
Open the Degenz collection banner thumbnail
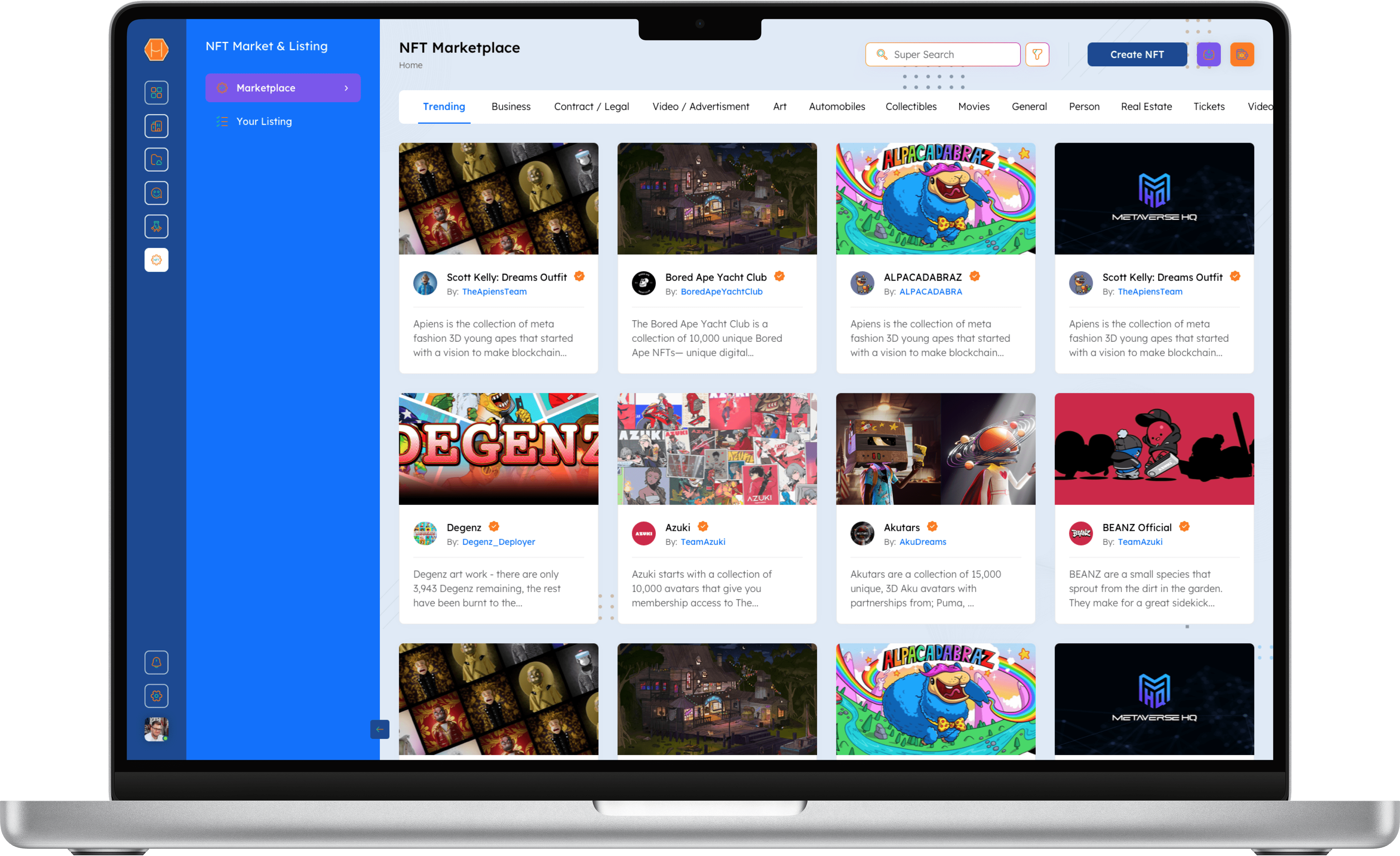pos(498,449)
